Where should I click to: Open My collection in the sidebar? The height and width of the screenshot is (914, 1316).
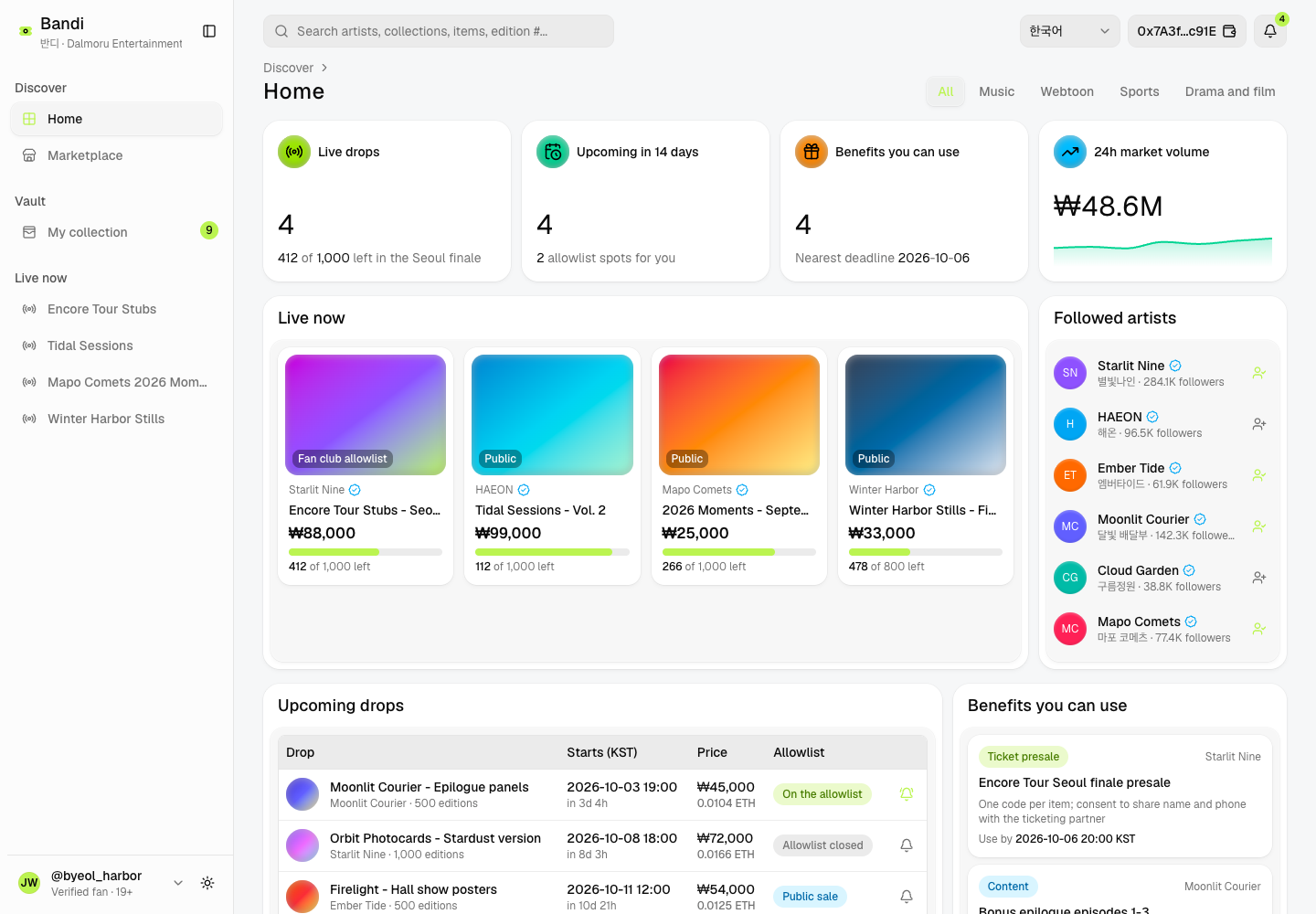(x=116, y=232)
